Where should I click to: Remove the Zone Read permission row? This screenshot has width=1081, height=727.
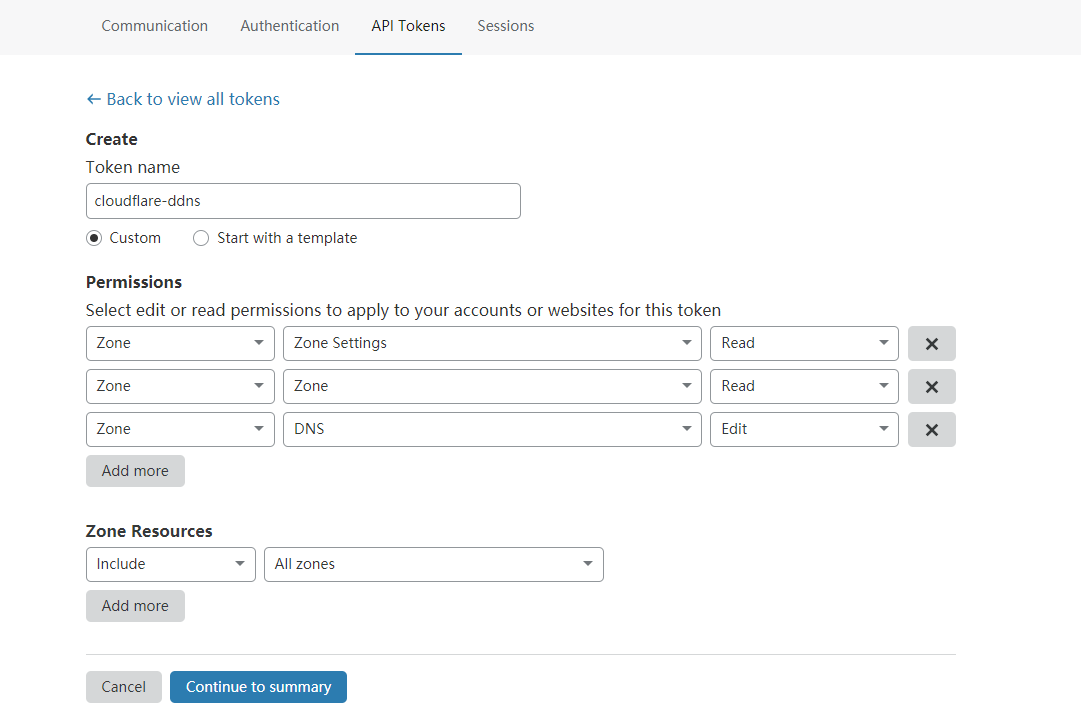(931, 386)
